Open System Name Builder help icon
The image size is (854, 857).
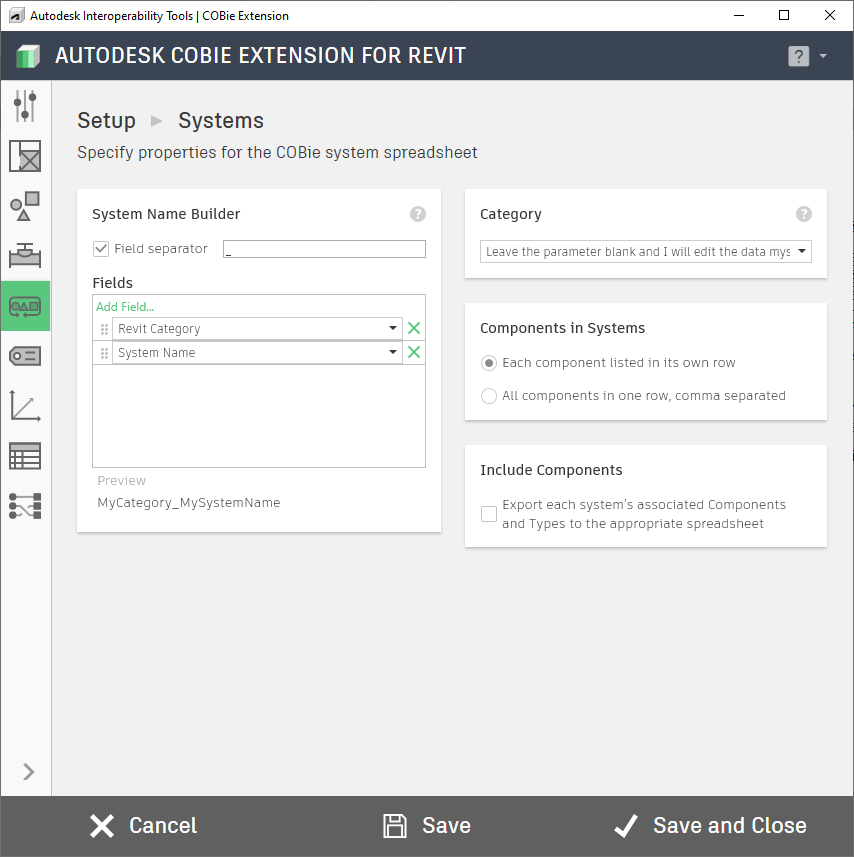(418, 214)
